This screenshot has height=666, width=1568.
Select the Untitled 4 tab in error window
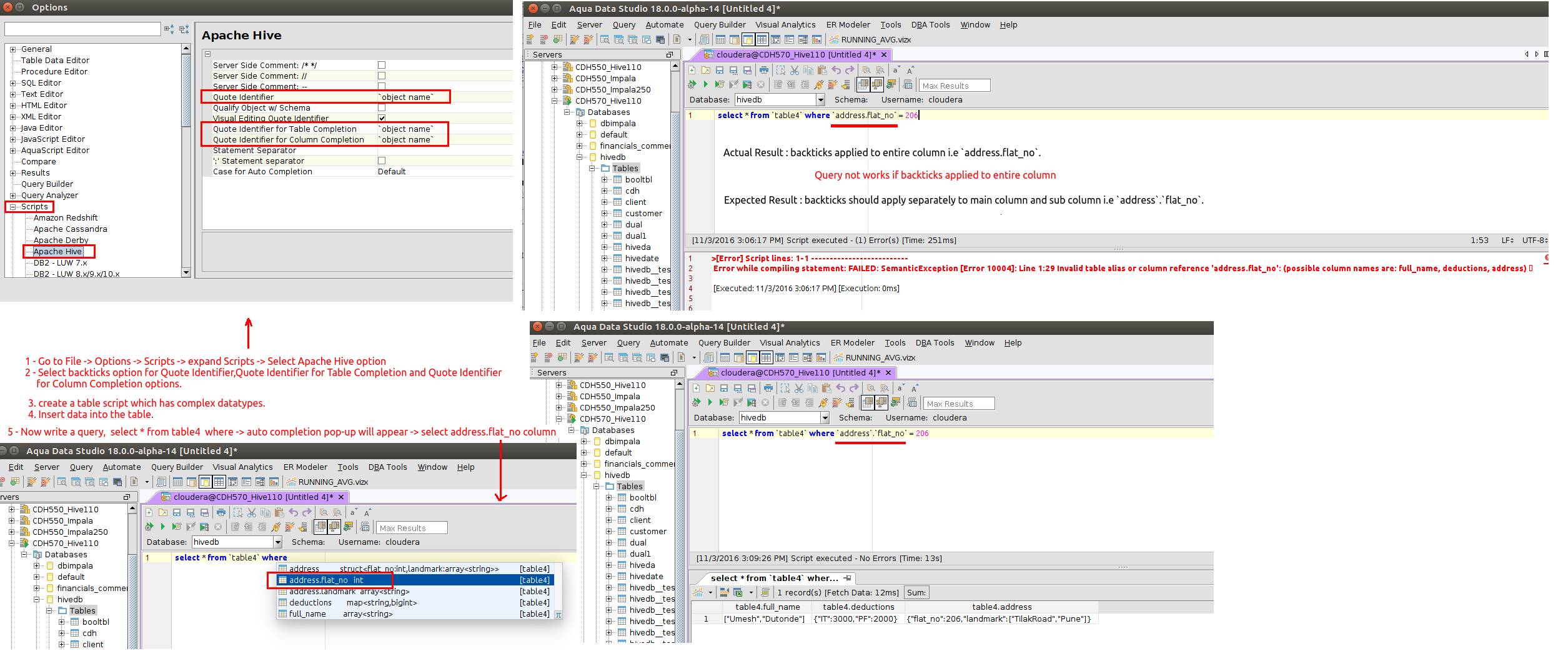[x=795, y=55]
